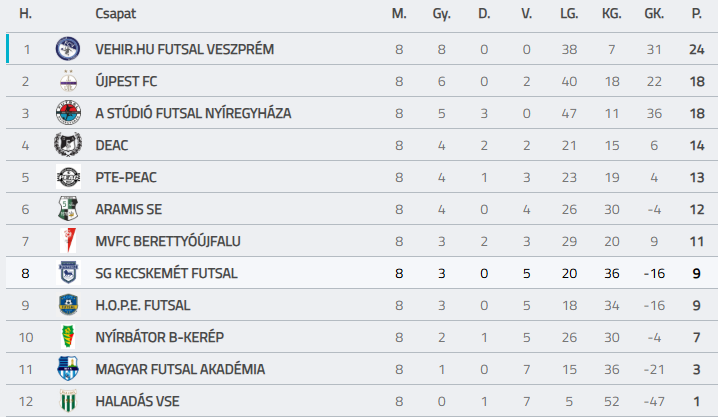Screen dimensions: 718x417
Task: Click the PTE-PEAC club logo
Action: [67, 177]
